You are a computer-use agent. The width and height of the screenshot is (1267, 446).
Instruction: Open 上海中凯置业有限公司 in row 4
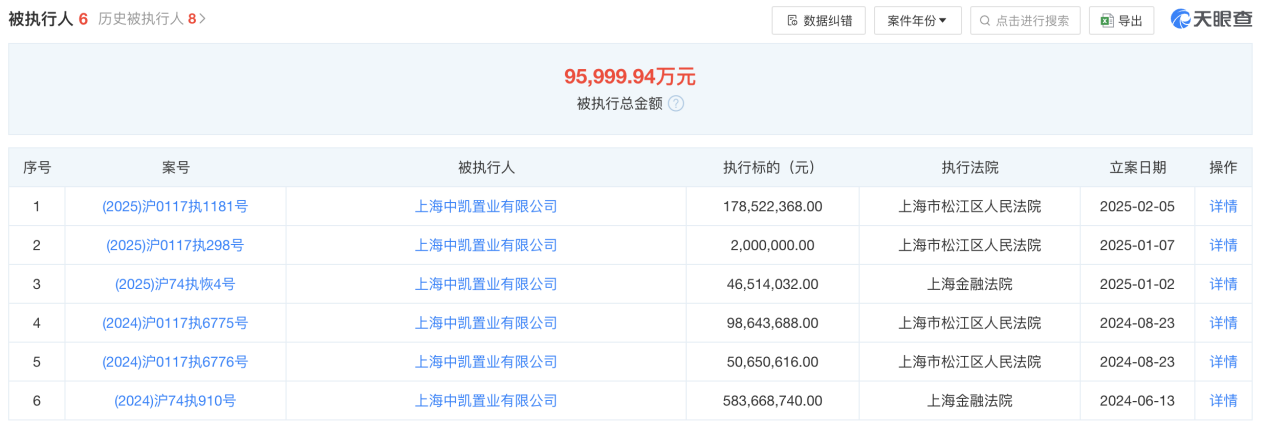(x=486, y=323)
